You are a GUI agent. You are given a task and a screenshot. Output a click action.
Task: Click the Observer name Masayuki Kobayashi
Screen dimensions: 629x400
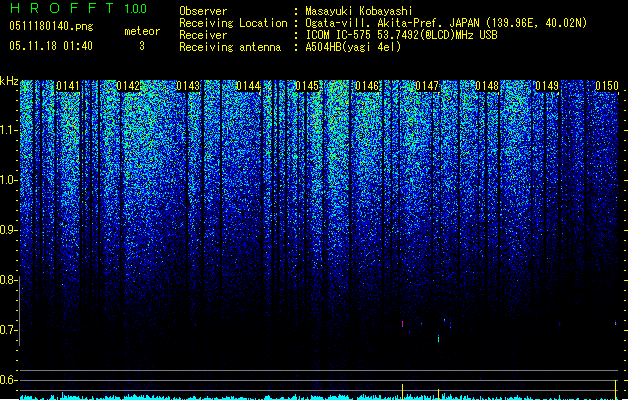pos(359,11)
